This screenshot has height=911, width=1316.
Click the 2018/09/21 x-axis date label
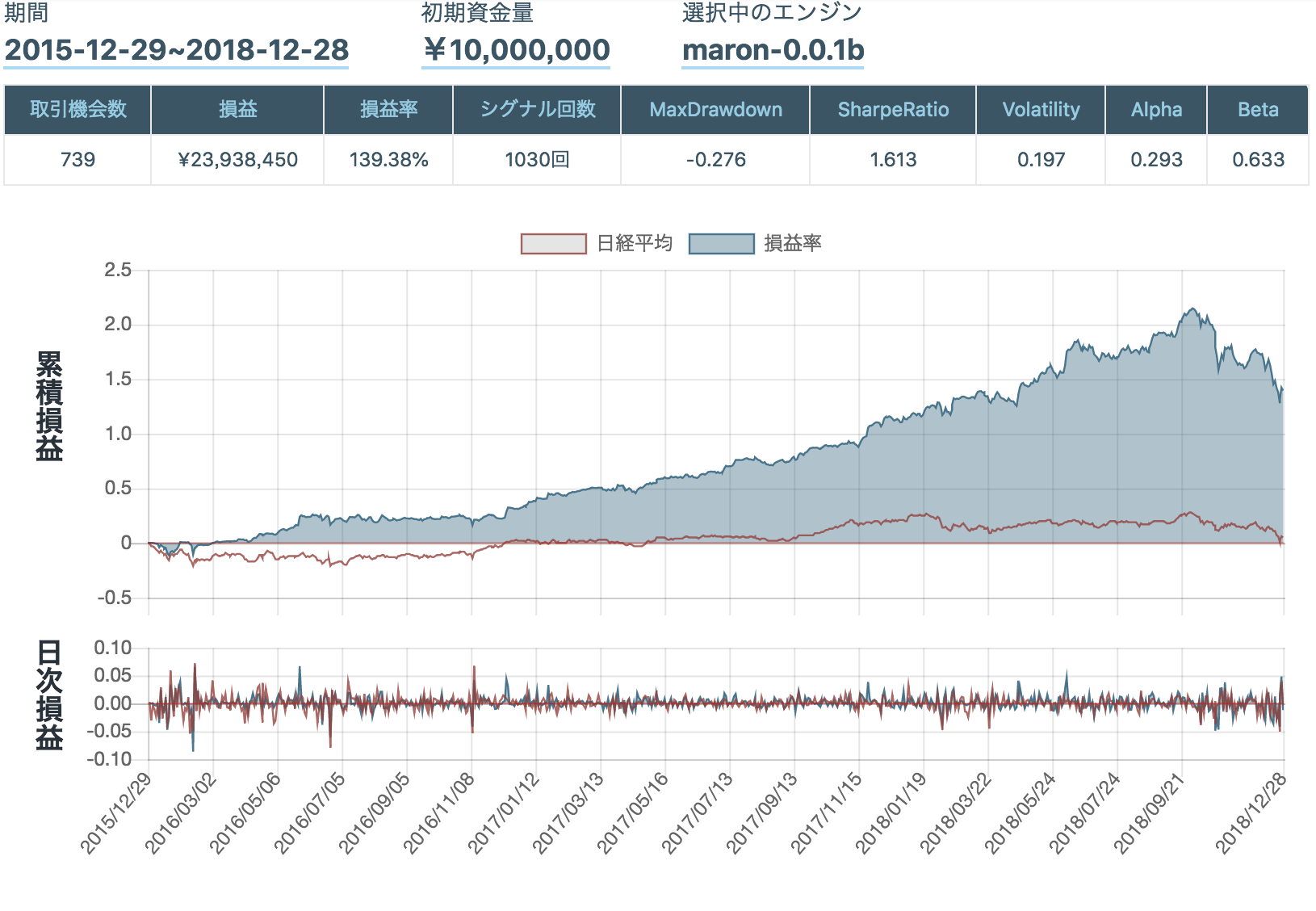click(x=1149, y=812)
